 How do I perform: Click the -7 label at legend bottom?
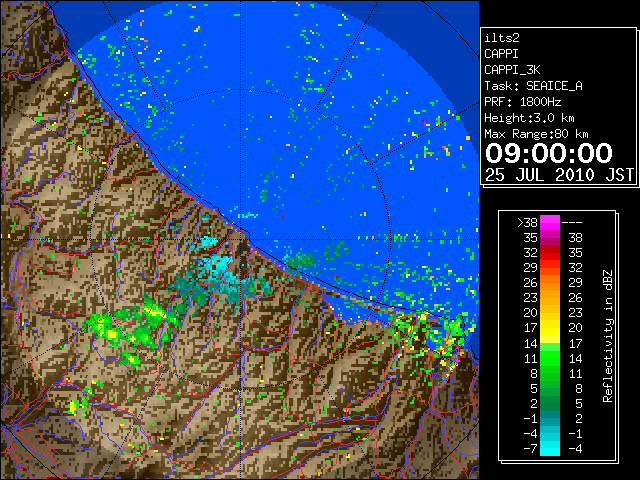point(530,449)
